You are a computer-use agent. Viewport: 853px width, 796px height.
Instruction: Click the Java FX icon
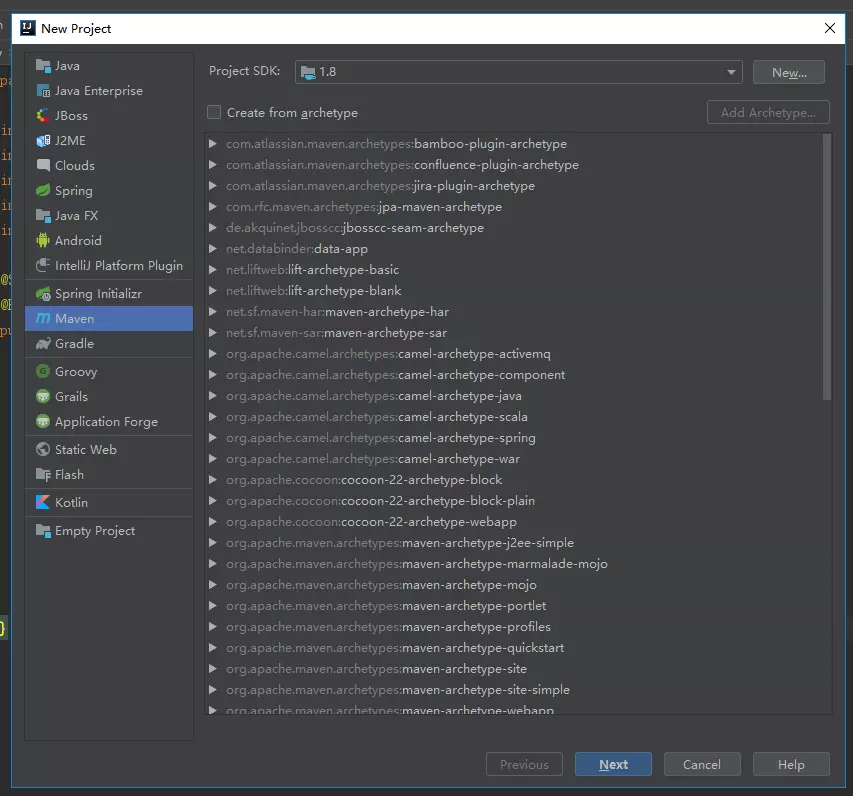43,215
